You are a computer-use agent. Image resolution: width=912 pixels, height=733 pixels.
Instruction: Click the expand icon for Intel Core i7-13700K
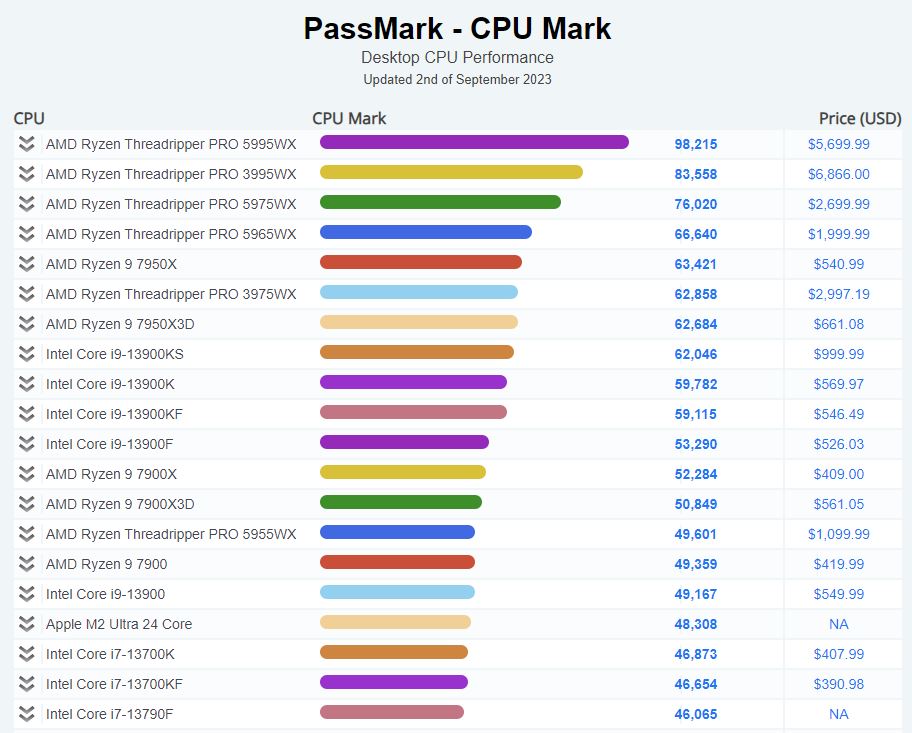26,654
